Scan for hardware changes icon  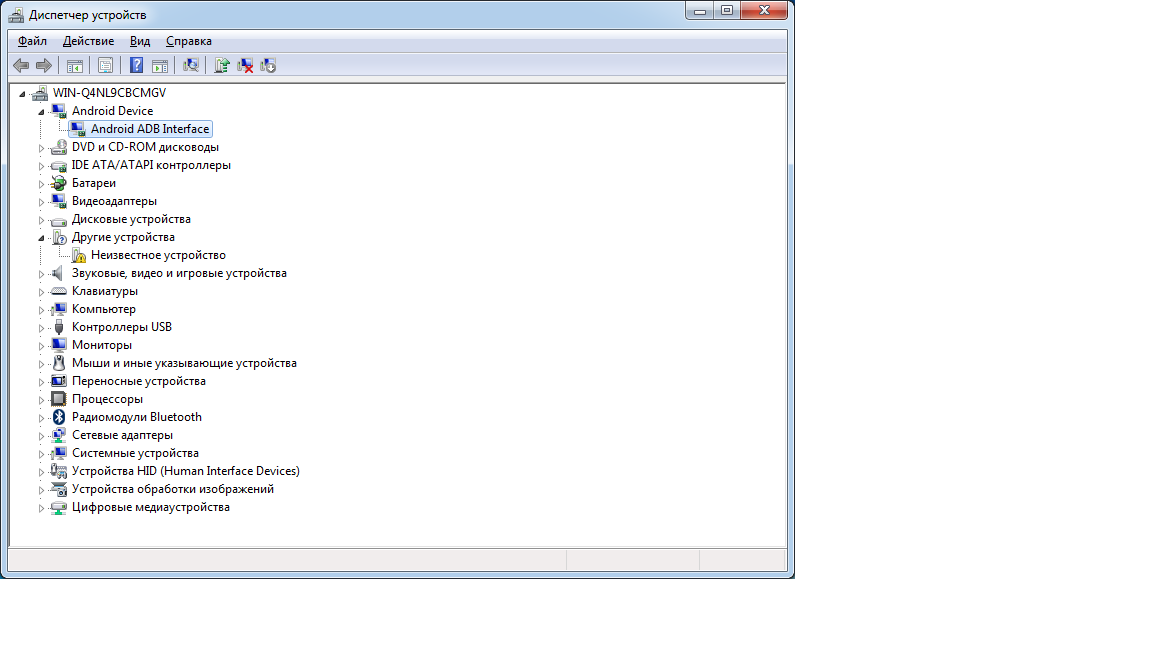click(x=190, y=65)
